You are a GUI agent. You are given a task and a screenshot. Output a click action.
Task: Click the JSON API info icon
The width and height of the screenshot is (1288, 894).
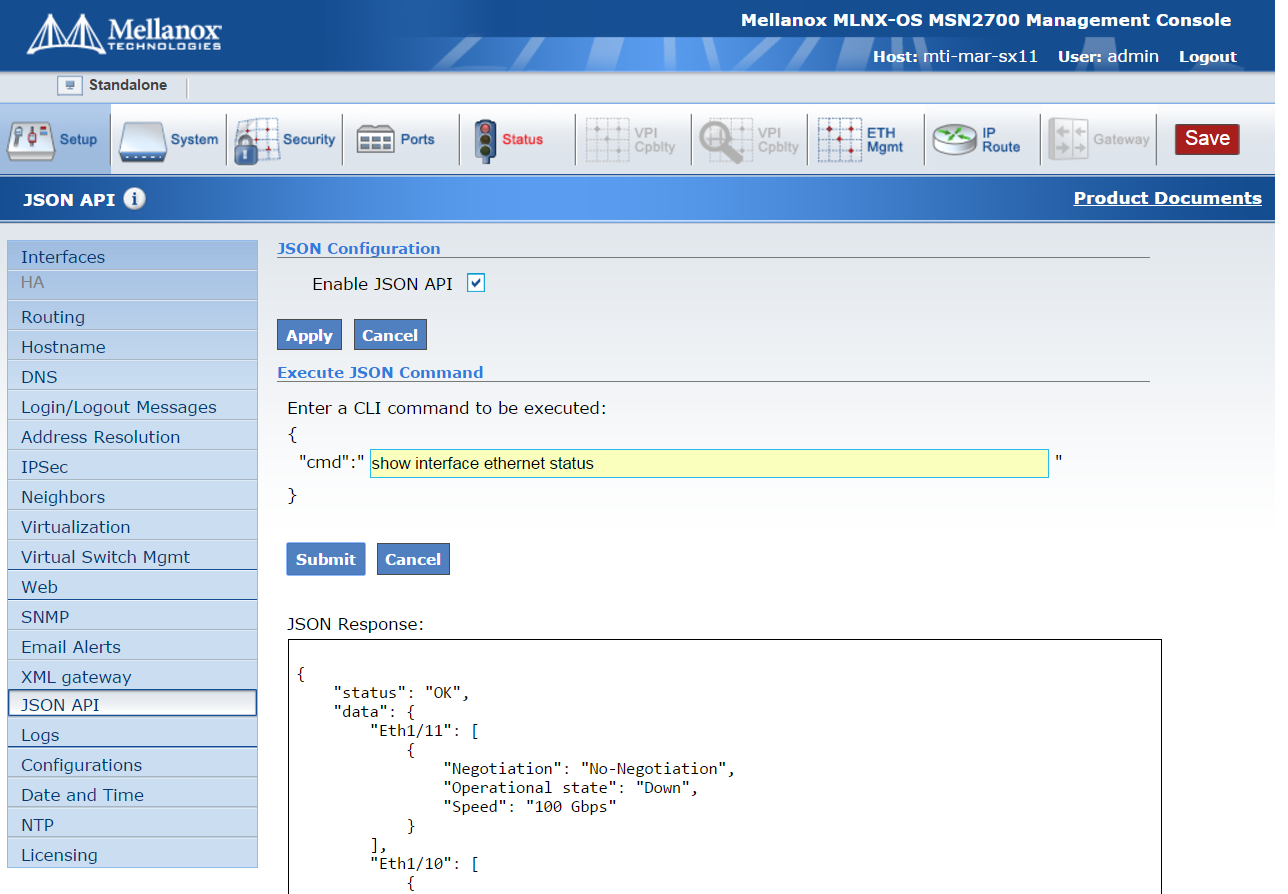[x=135, y=199]
